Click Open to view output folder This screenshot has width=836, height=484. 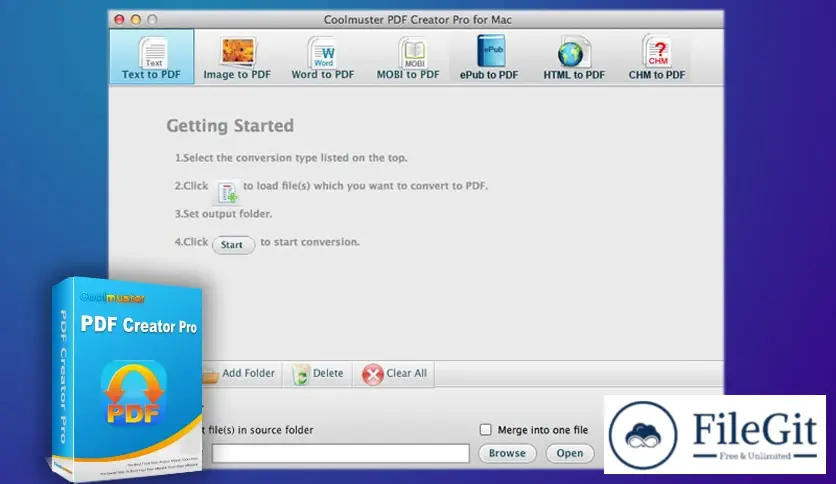570,454
